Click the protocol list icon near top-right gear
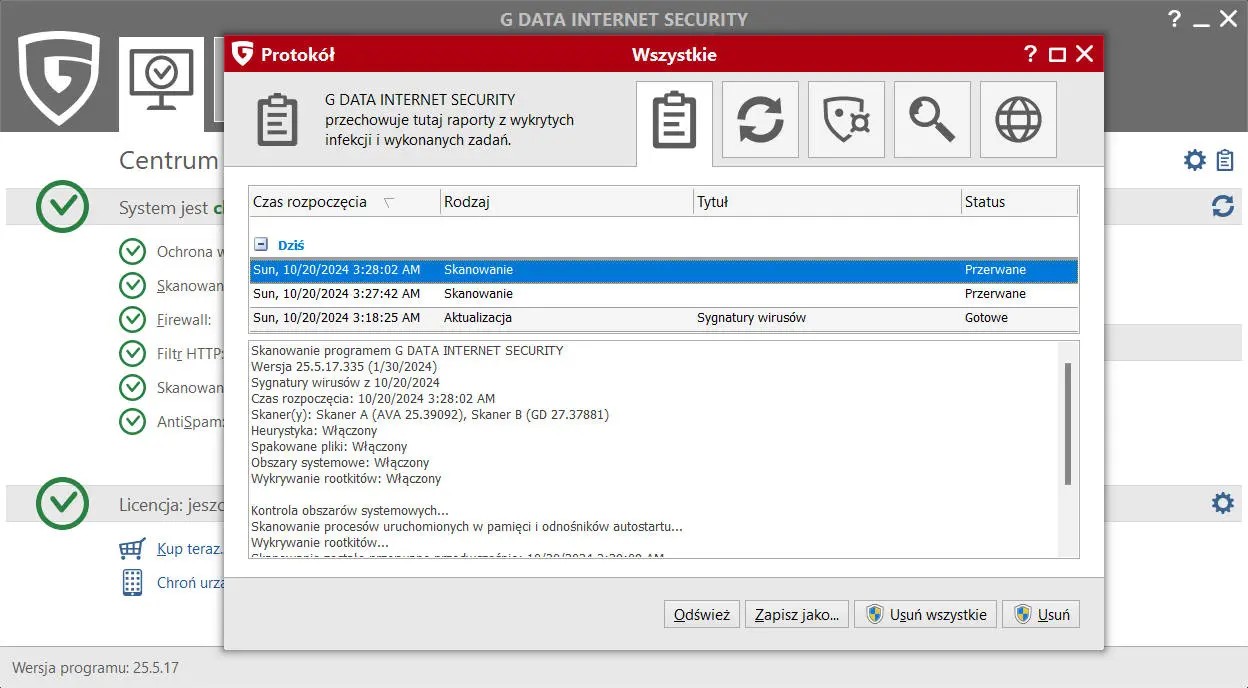 (1222, 160)
